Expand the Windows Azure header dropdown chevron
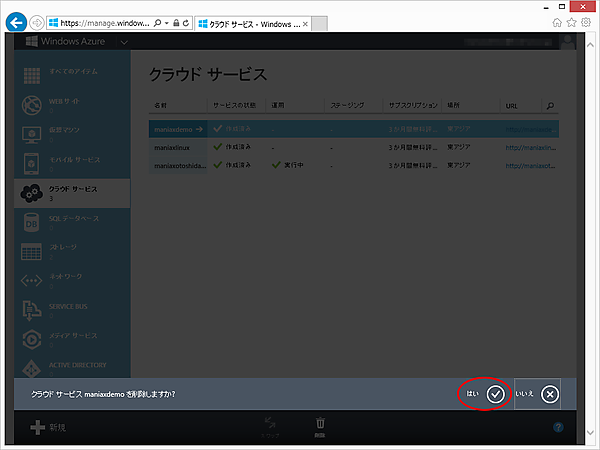The image size is (600, 450). coord(124,42)
